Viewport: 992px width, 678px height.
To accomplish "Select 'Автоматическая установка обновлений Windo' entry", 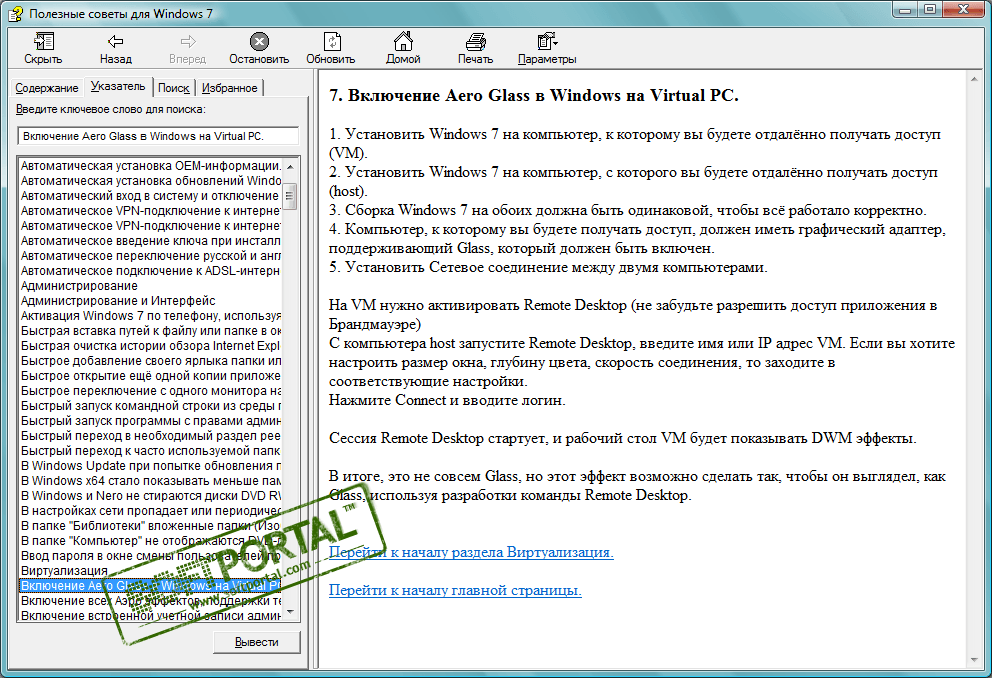I will tap(151, 181).
